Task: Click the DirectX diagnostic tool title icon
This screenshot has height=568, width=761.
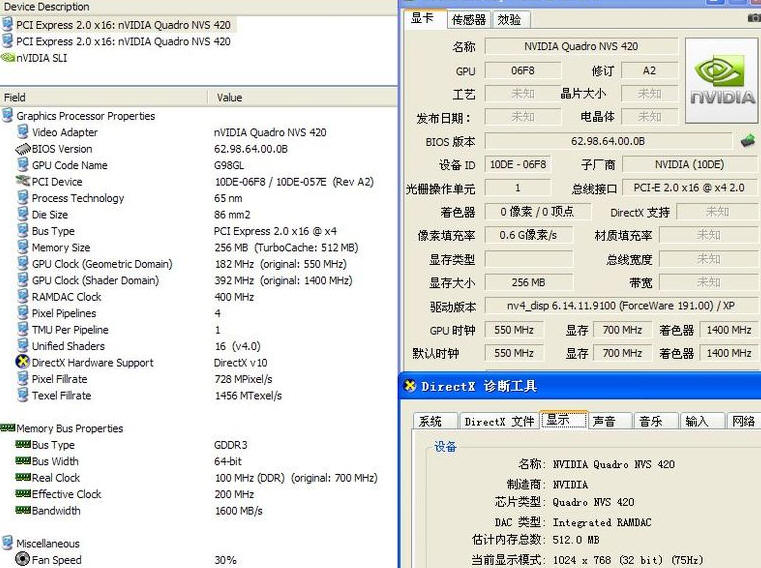Action: (410, 386)
